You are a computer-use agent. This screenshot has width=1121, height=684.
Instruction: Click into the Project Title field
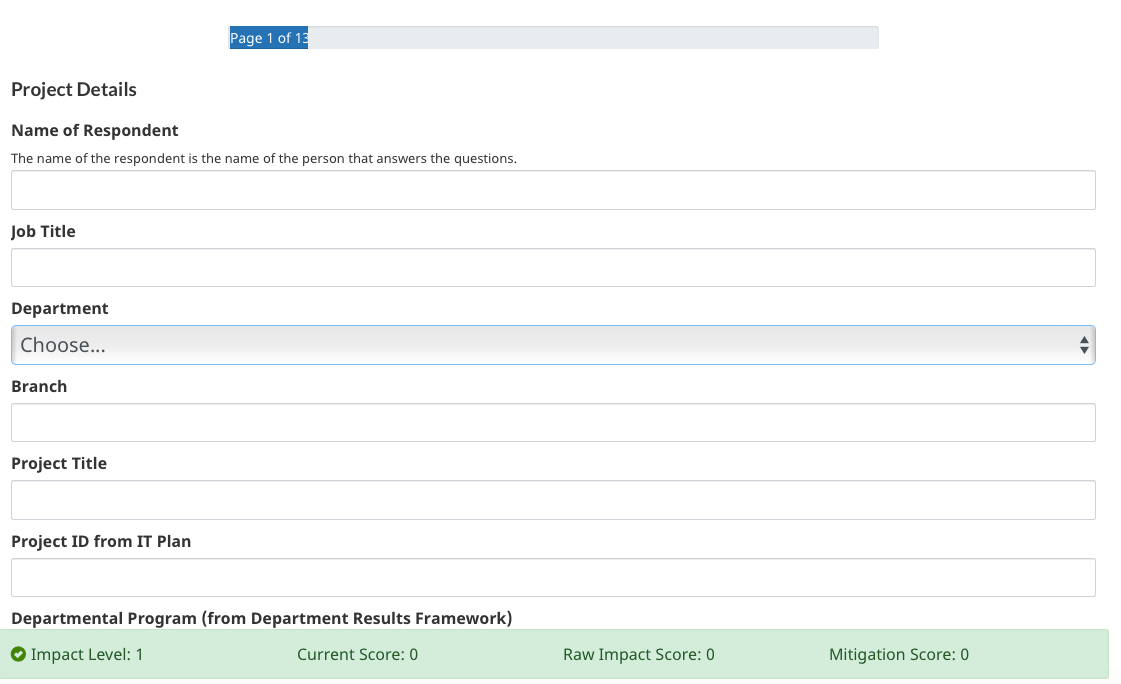click(x=553, y=500)
